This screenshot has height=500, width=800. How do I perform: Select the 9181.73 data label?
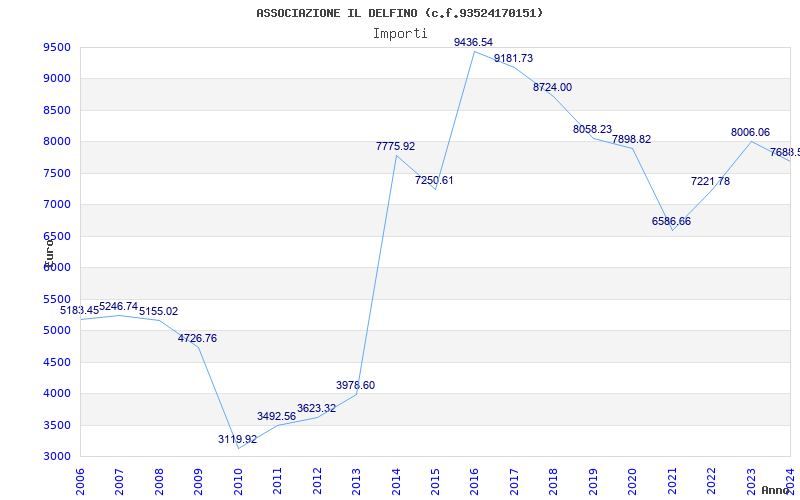[x=513, y=58]
